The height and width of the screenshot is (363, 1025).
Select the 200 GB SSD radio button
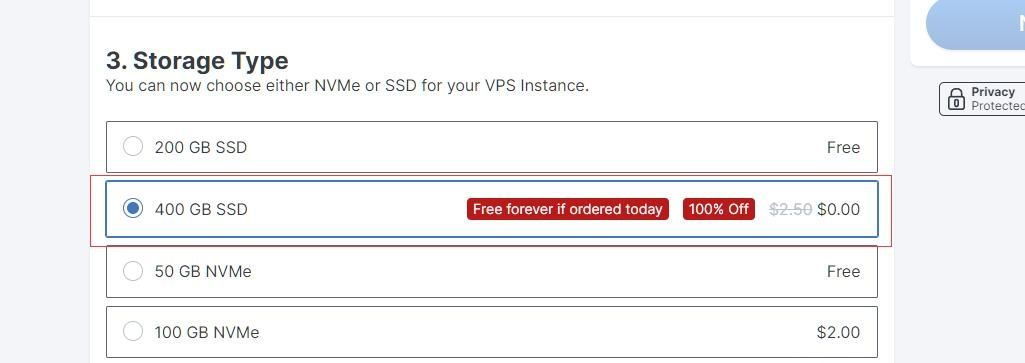tap(133, 147)
